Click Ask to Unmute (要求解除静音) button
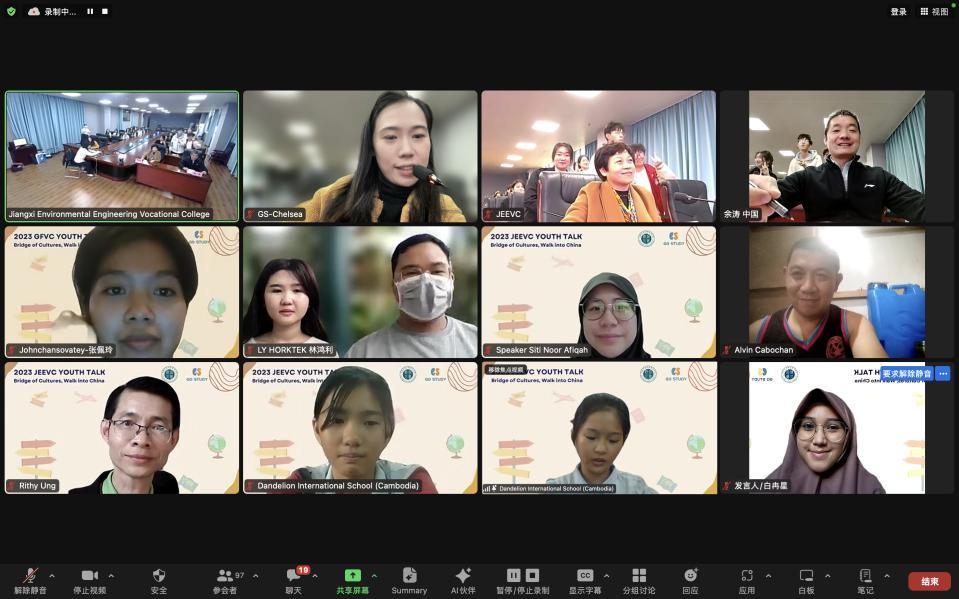The width and height of the screenshot is (959, 599). 906,374
